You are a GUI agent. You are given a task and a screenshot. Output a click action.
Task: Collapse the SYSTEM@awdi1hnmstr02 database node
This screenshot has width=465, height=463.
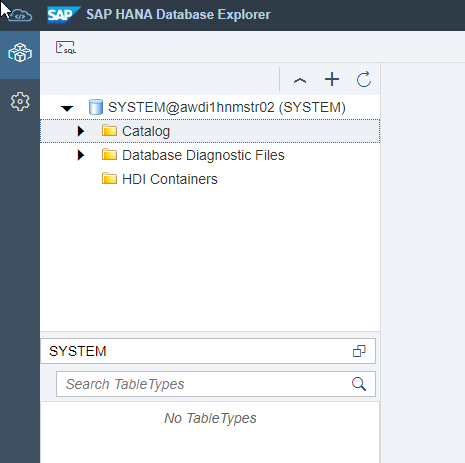click(x=67, y=108)
